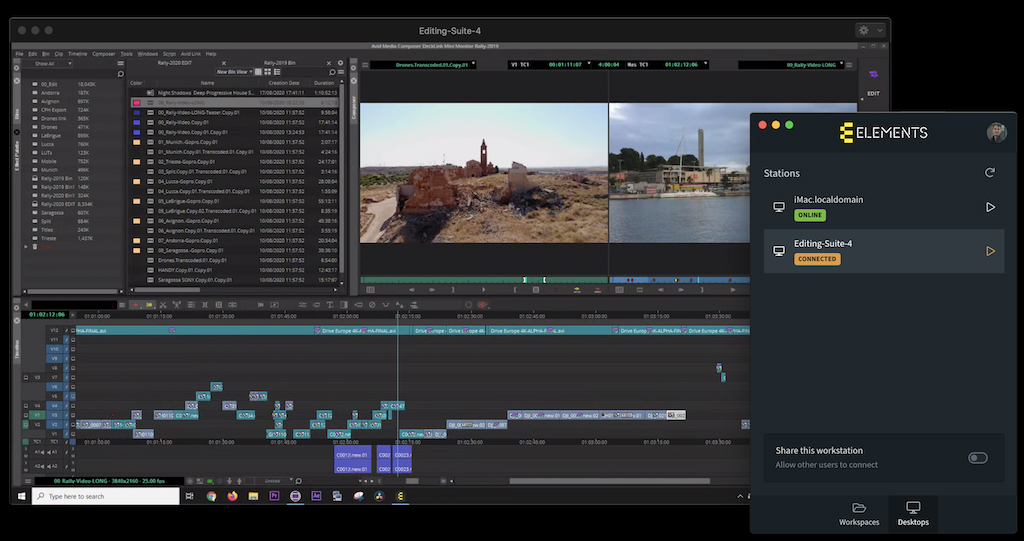The width and height of the screenshot is (1024, 541).
Task: Toggle the Share this workstation switch
Action: pos(978,458)
